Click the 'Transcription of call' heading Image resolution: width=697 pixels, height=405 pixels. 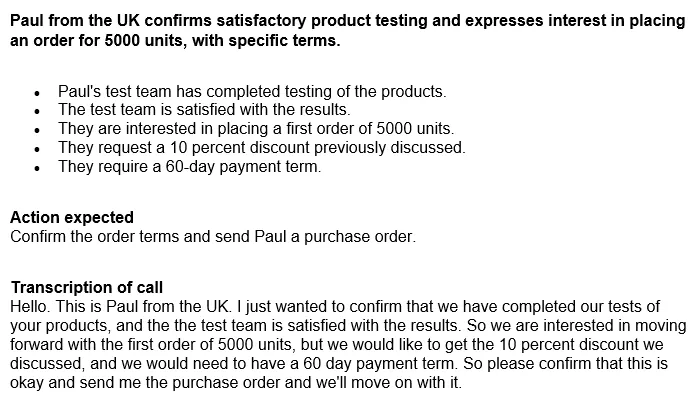(x=87, y=288)
